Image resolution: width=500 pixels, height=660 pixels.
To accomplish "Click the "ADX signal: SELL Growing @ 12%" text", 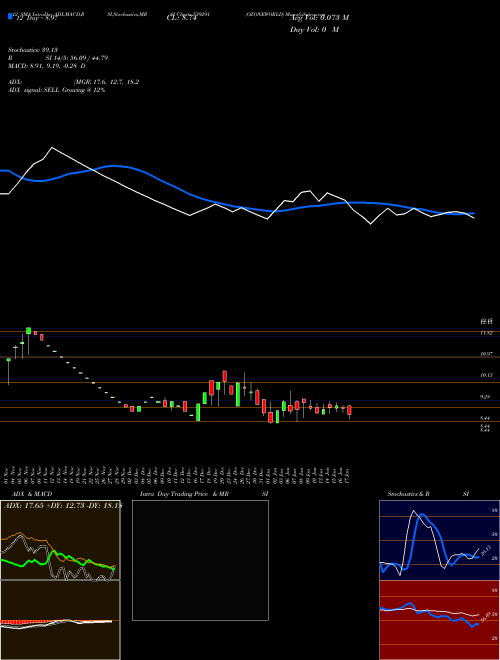I will [x=56, y=90].
